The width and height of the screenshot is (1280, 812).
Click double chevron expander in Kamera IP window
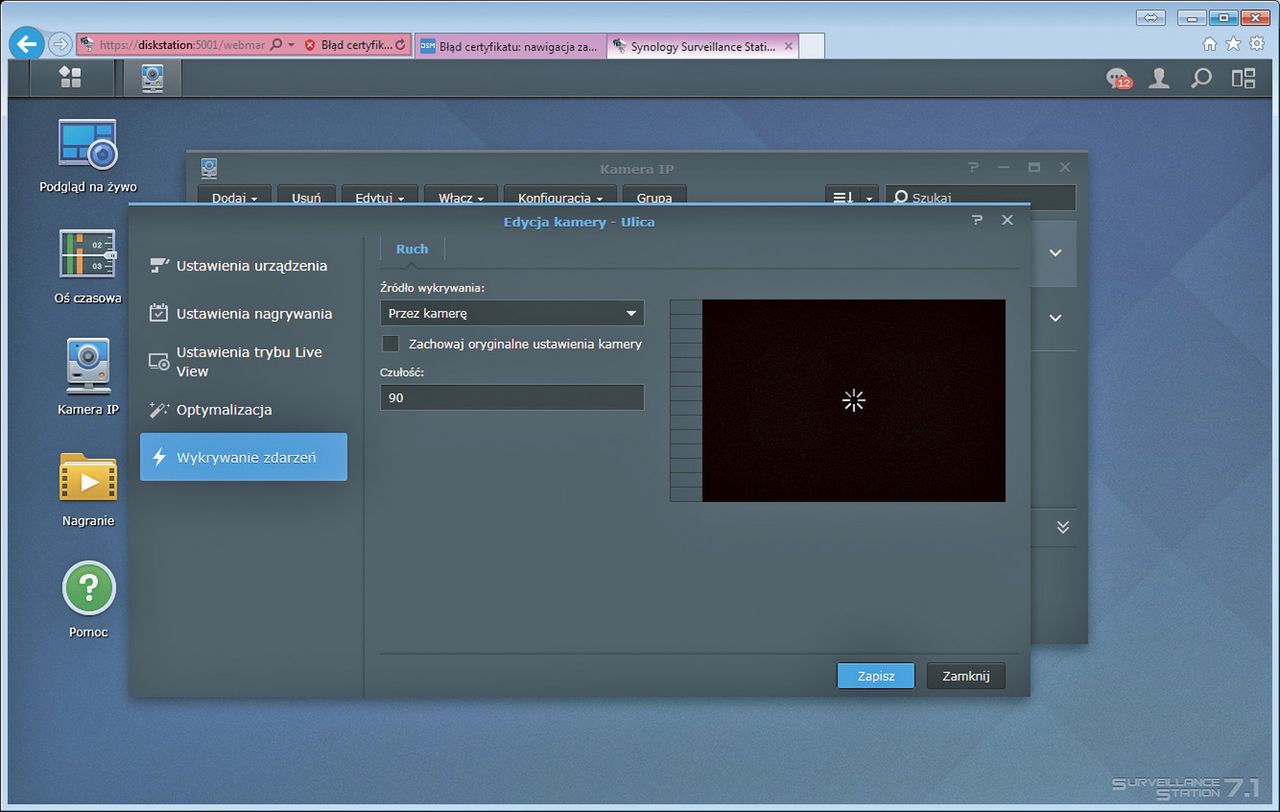(1063, 527)
